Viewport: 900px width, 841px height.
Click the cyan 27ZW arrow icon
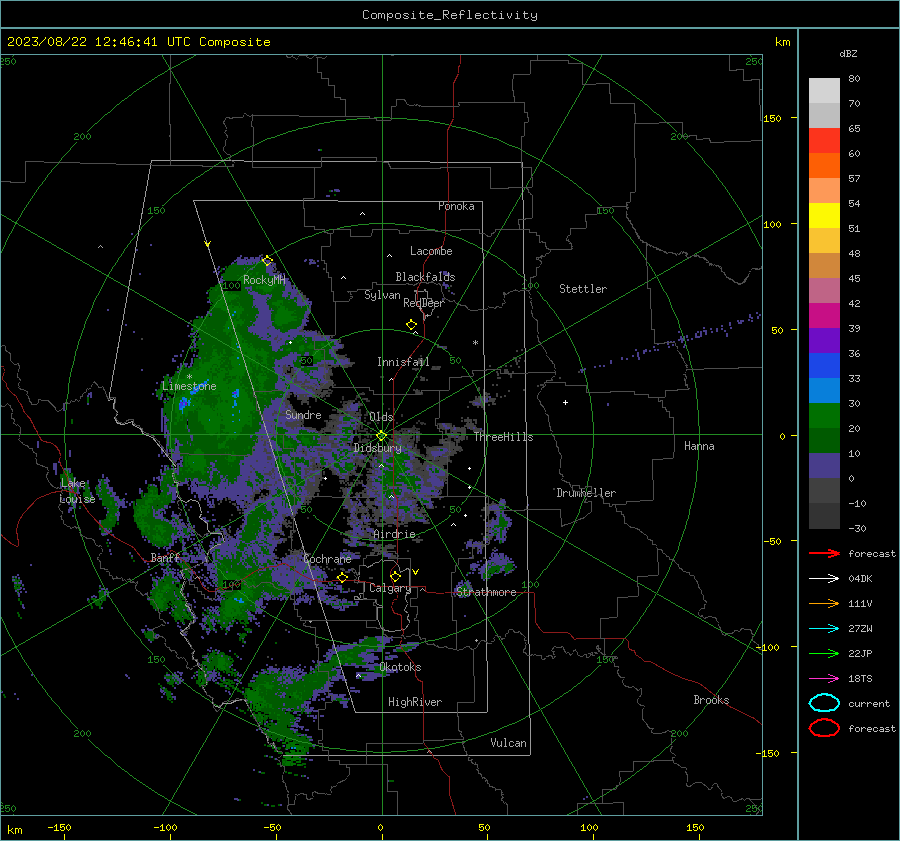pos(824,629)
